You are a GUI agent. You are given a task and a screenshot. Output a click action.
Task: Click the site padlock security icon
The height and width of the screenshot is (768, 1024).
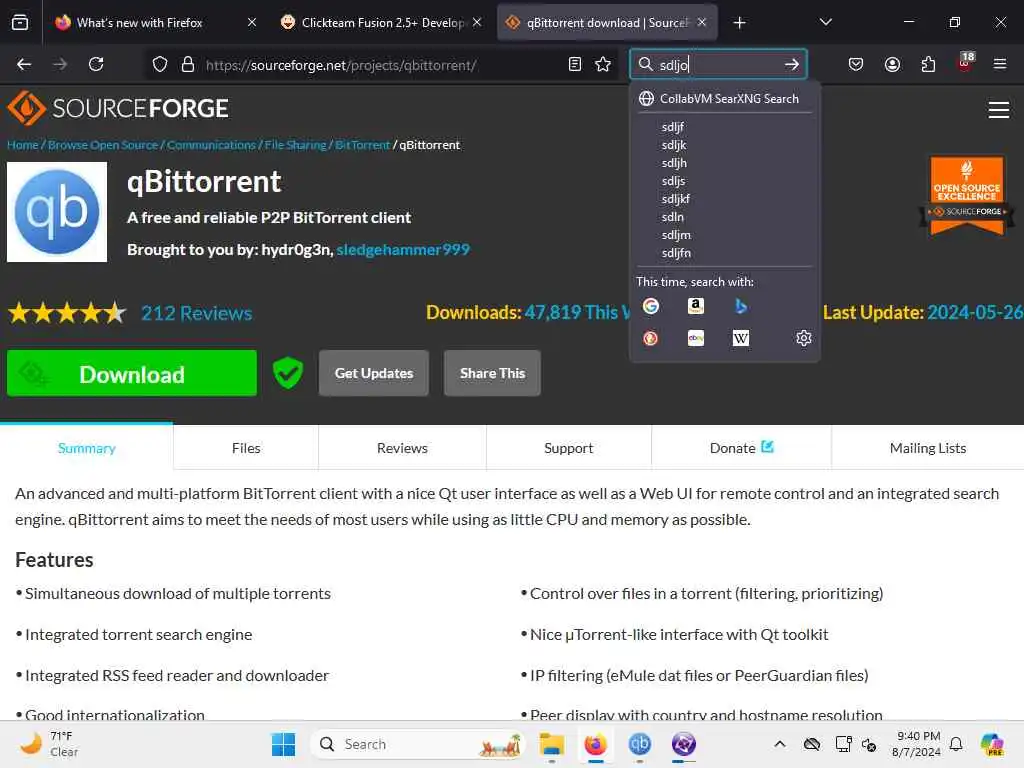click(188, 64)
